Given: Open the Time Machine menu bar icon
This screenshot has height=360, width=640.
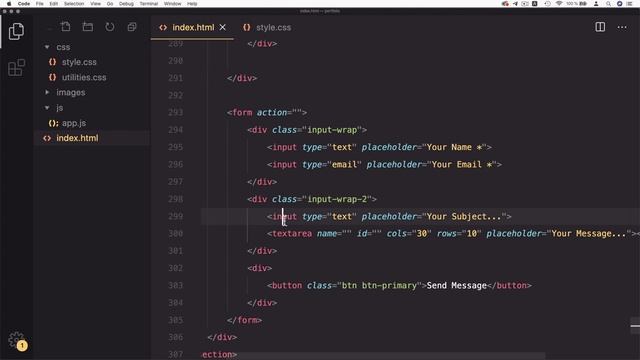Looking at the screenshot, I should pos(547,4).
